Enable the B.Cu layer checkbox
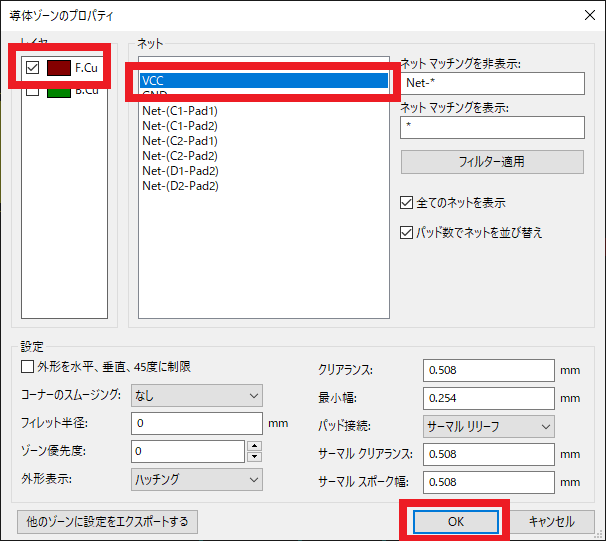This screenshot has width=606, height=541. pos(33,91)
